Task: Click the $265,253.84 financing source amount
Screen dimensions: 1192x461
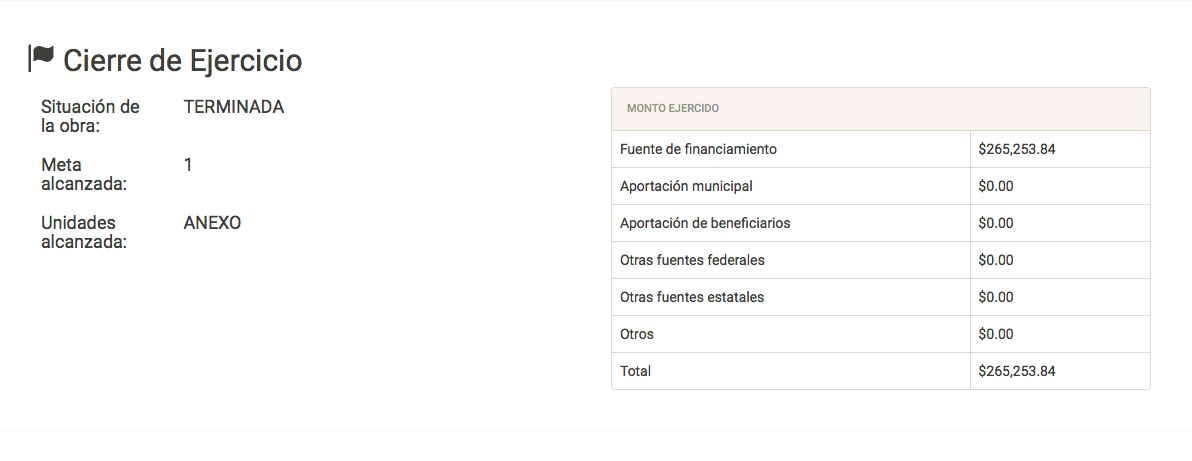Action: click(1016, 149)
